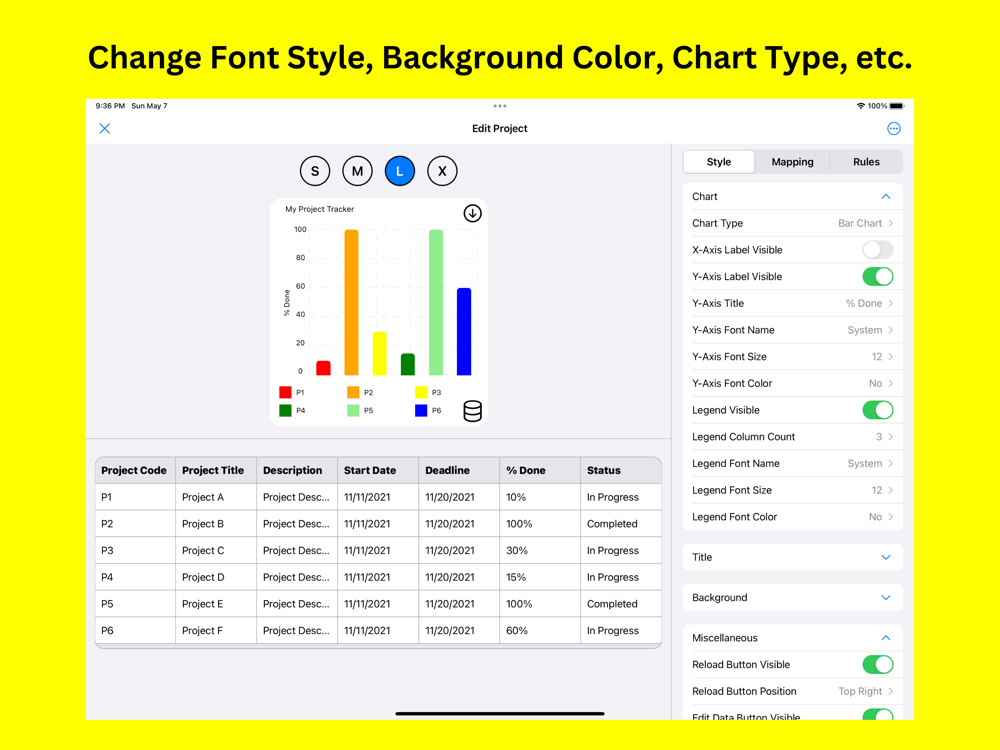
Task: Select the 15% done cell
Action: pos(540,577)
